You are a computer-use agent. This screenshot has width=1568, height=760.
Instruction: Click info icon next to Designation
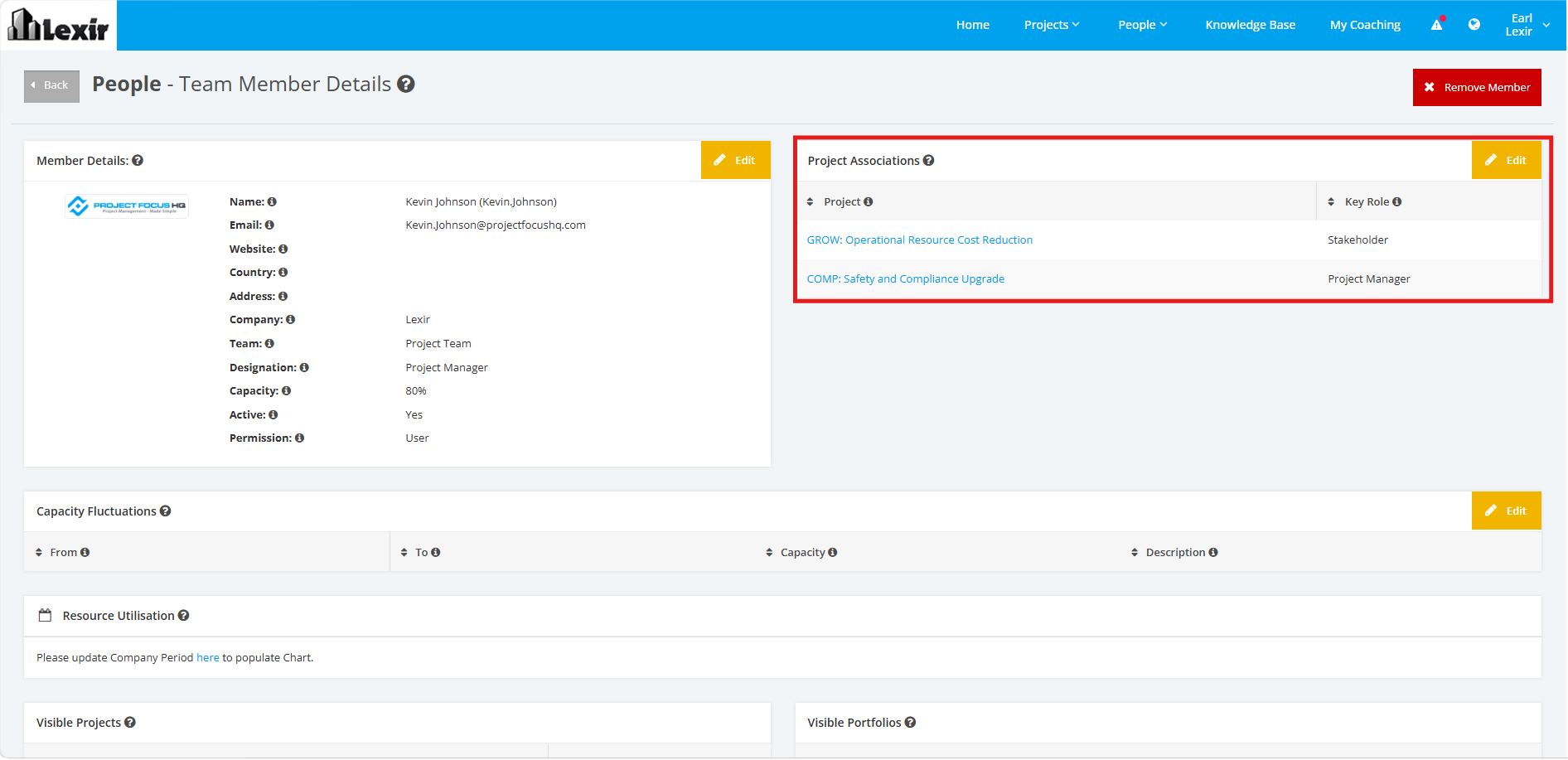click(304, 368)
